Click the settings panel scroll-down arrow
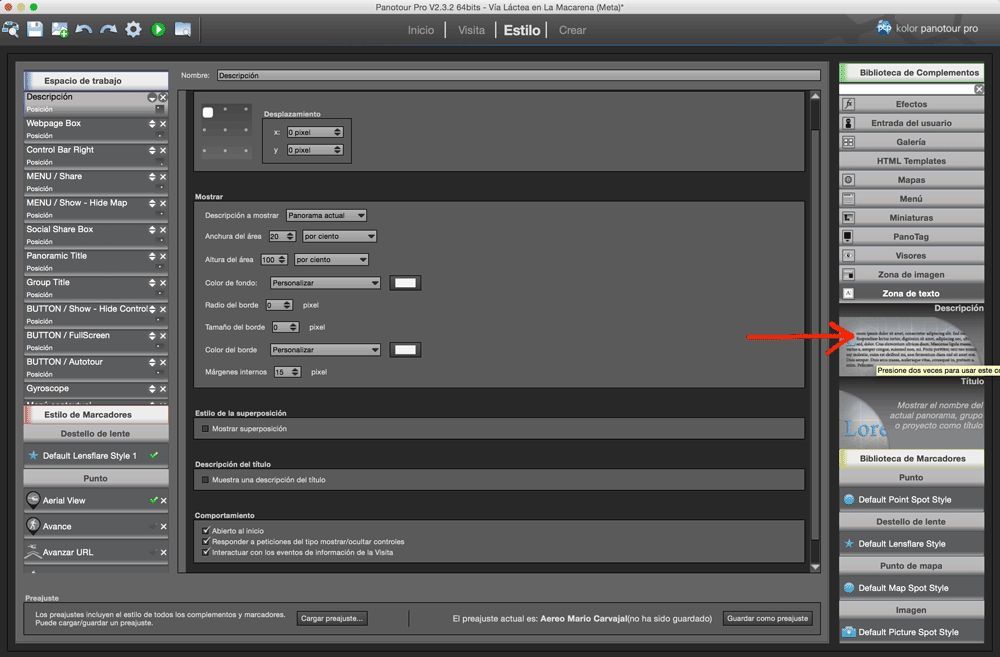The height and width of the screenshot is (657, 1000). 815,567
